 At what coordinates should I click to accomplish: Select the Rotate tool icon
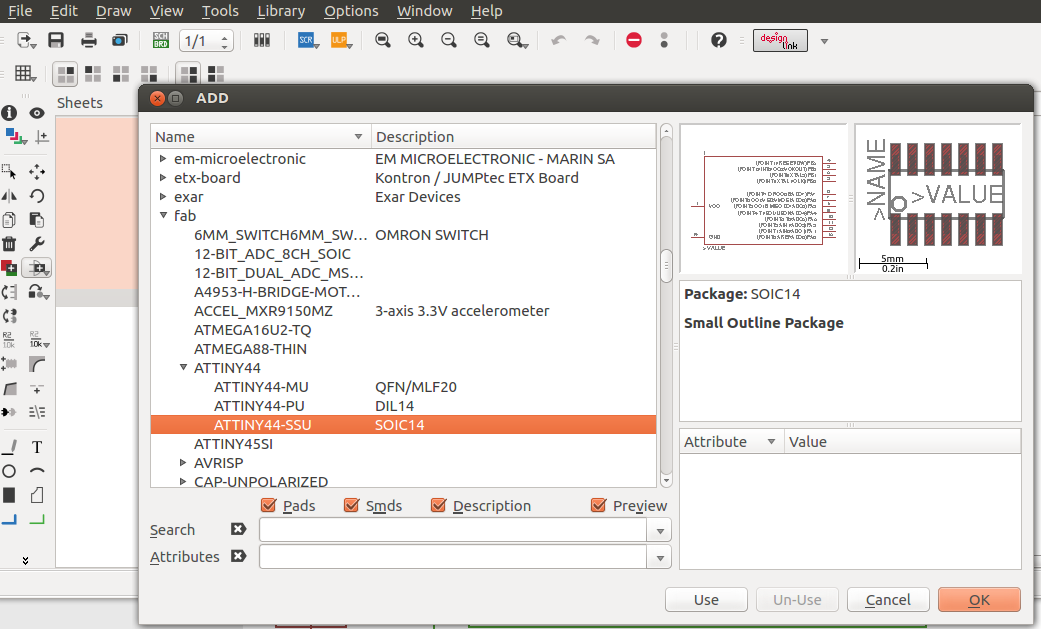pos(37,196)
